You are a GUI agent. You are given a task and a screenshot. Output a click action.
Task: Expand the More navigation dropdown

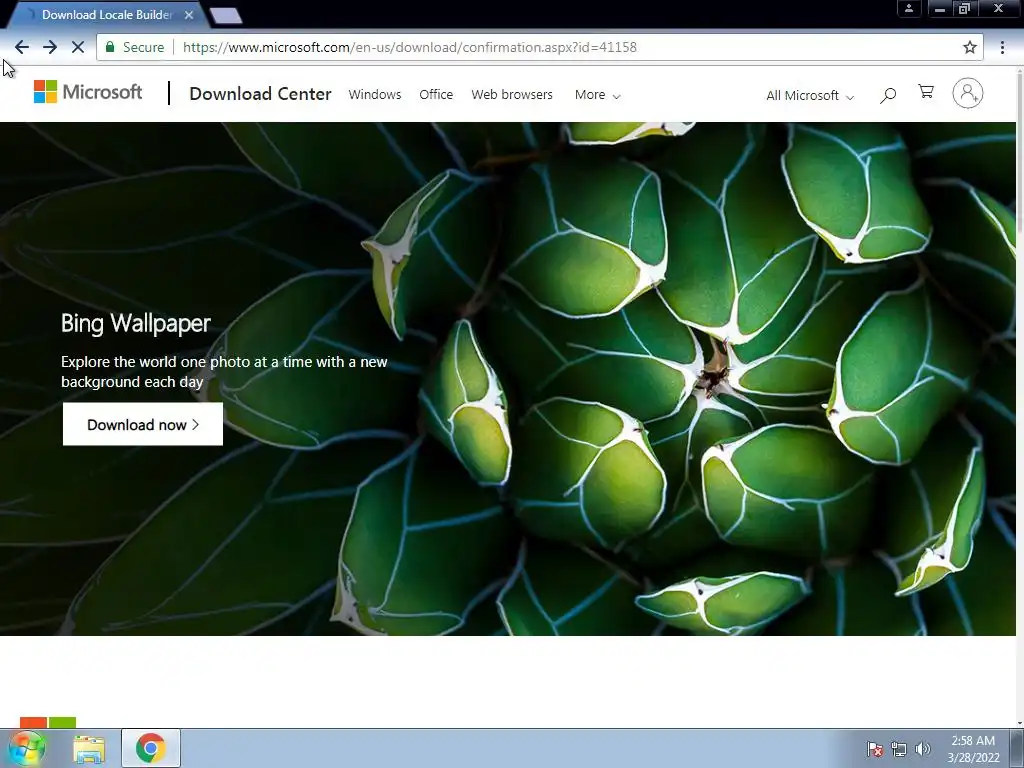tap(598, 95)
